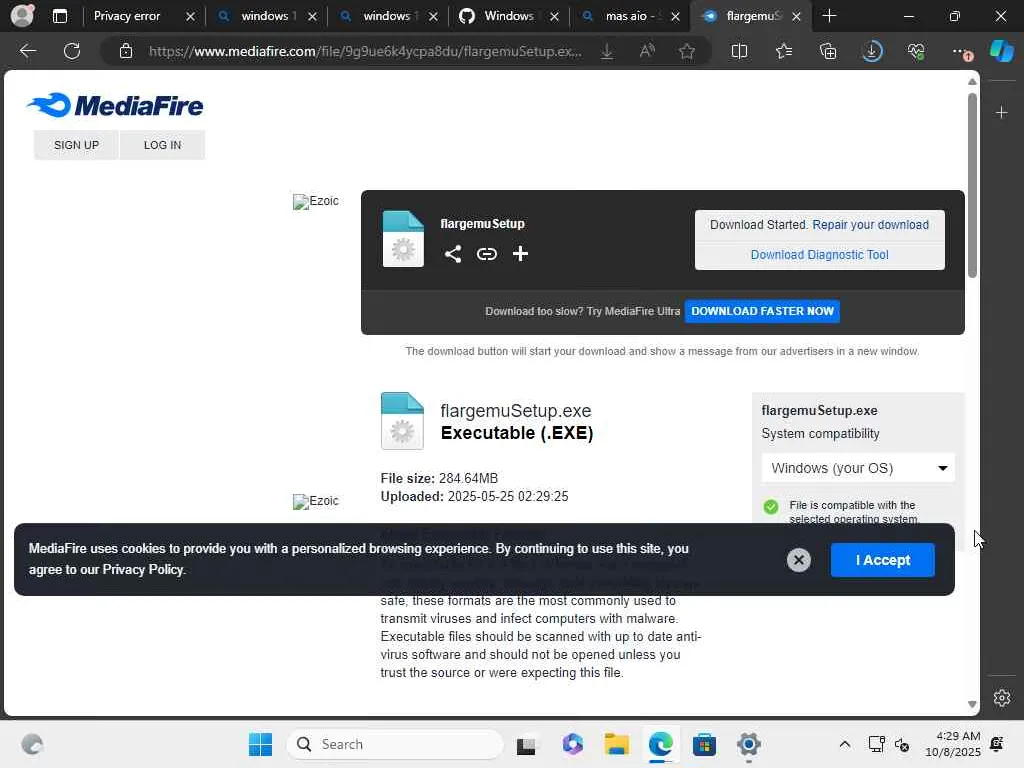Open Edge profile avatar
This screenshot has height=768, width=1024.
point(22,16)
